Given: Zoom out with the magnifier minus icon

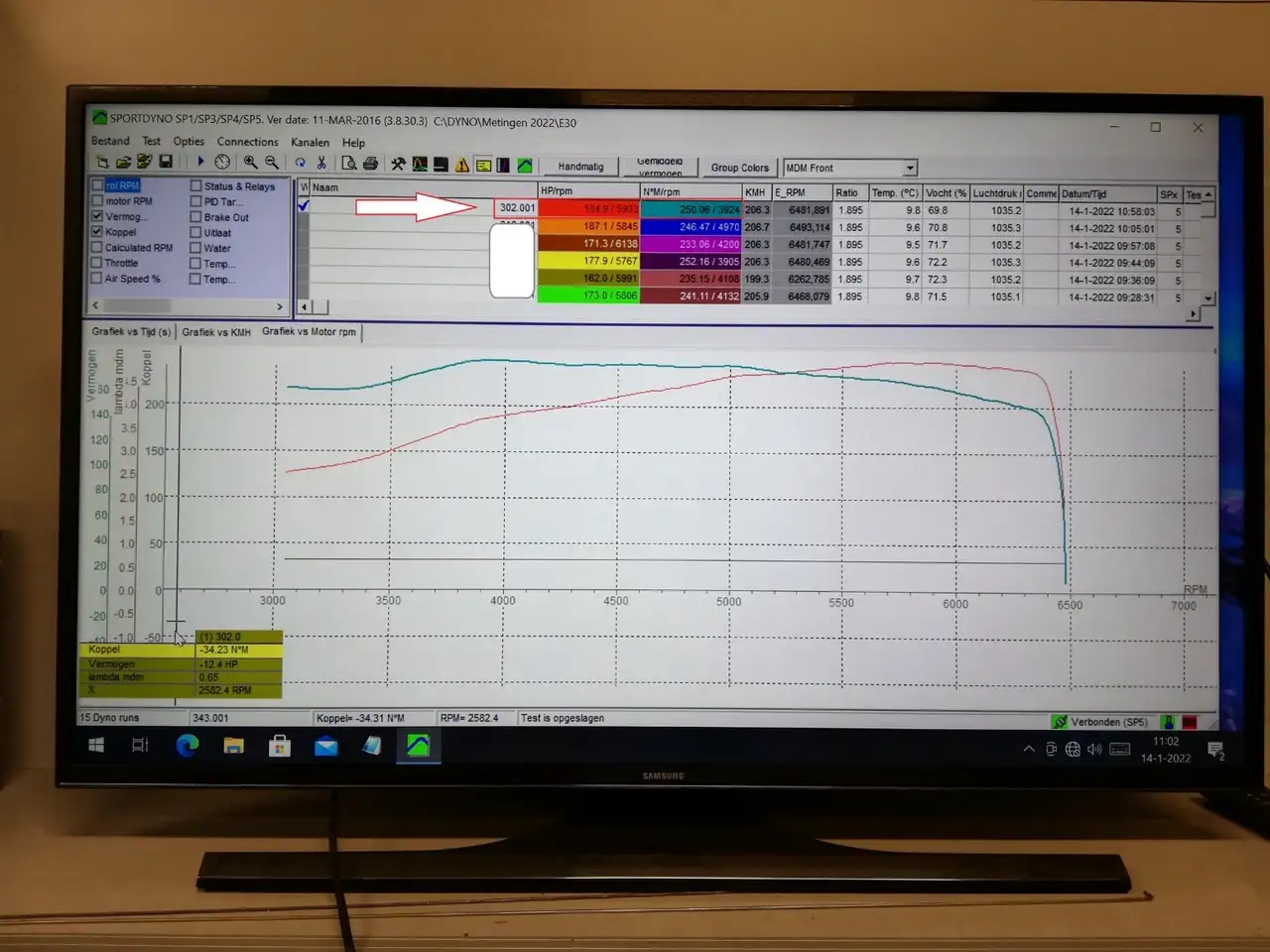Looking at the screenshot, I should point(272,163).
